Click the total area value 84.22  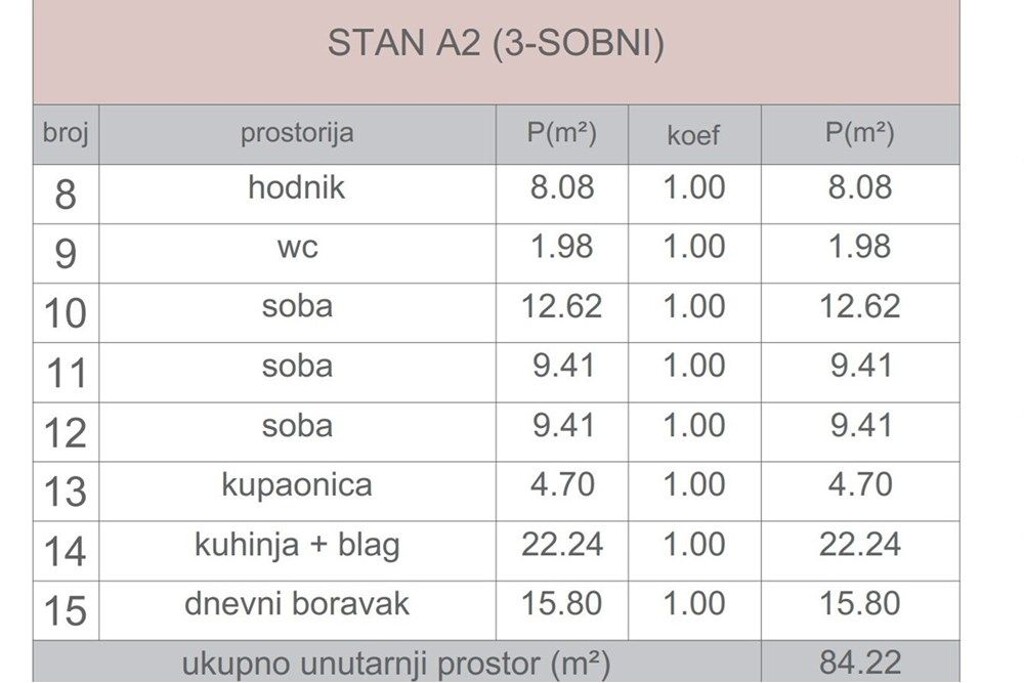pos(860,662)
